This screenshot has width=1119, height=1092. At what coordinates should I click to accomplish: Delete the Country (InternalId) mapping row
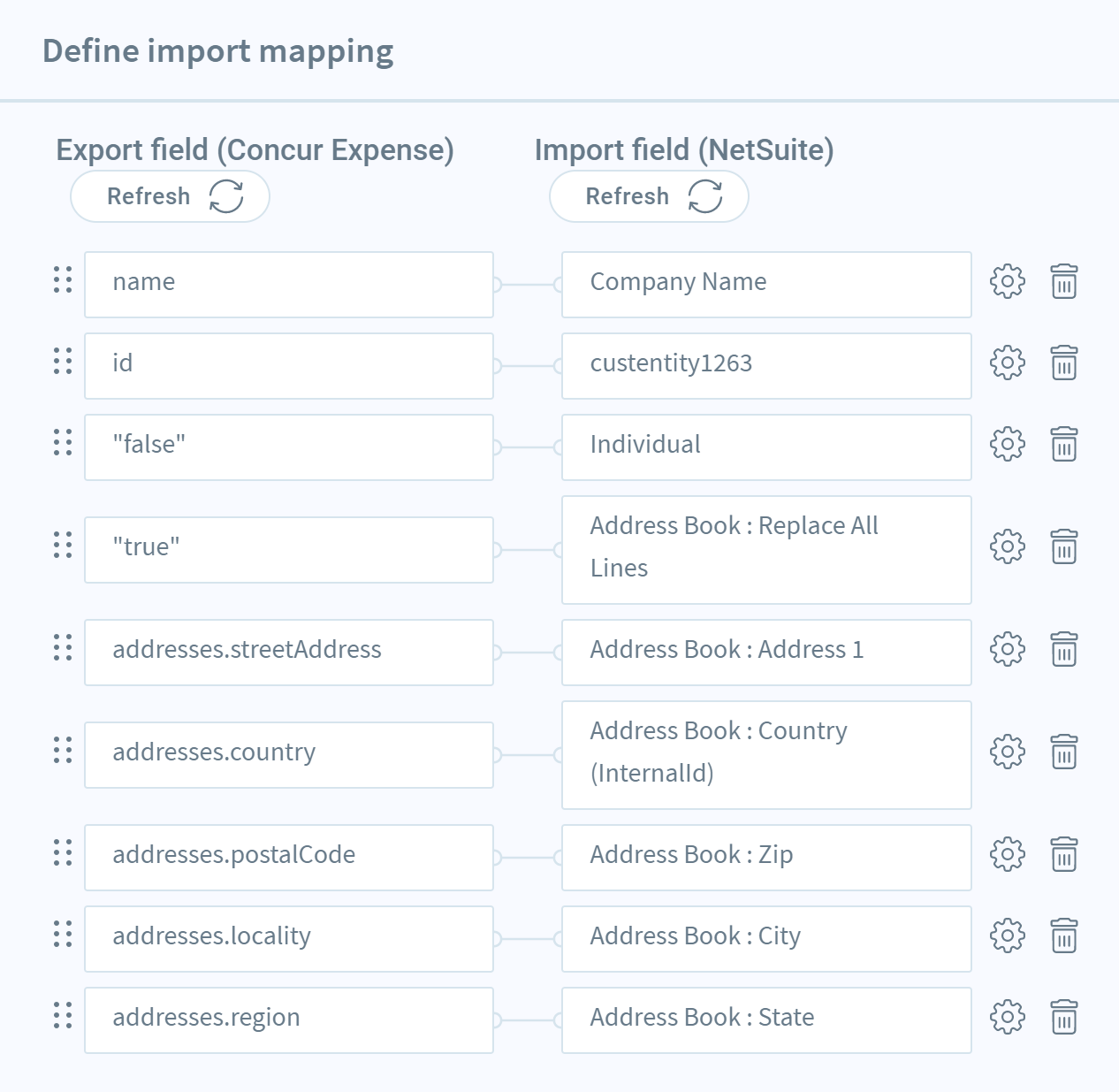(1064, 752)
